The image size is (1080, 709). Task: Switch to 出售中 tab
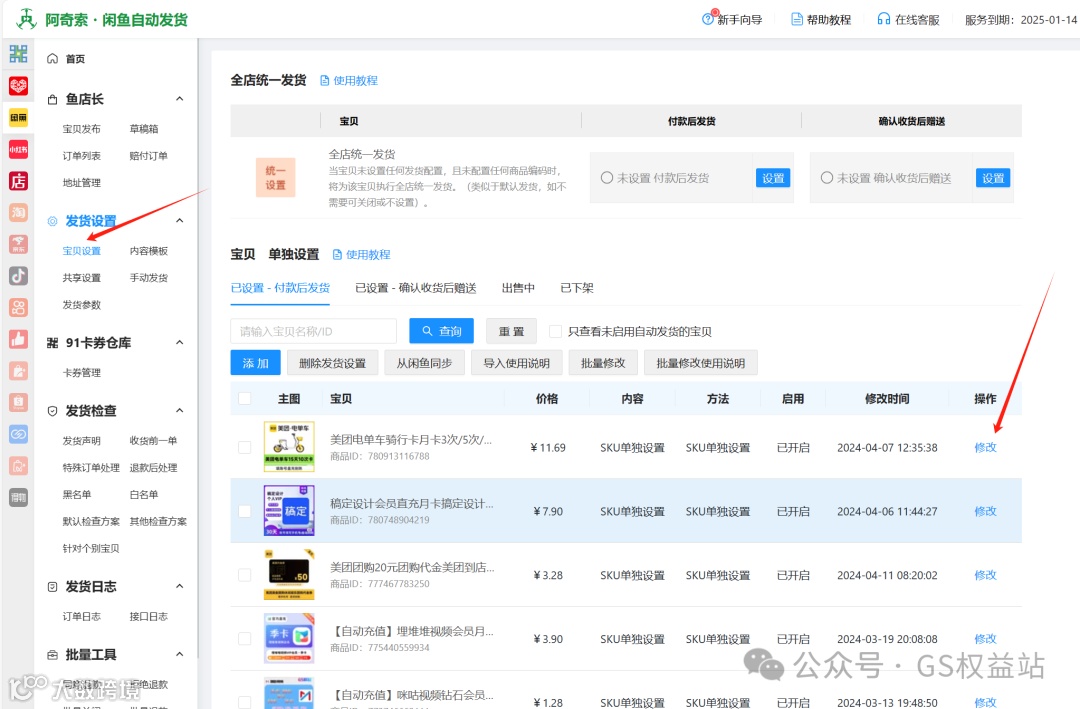pos(518,288)
